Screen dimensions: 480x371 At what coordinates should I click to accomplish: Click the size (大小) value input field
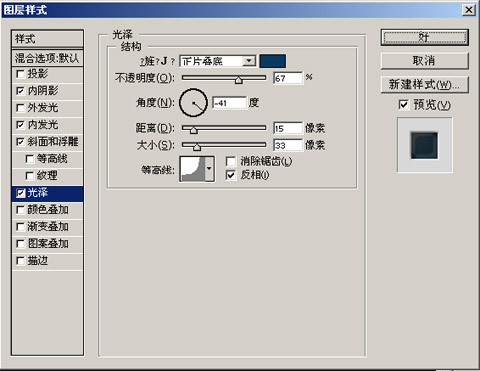[288, 145]
